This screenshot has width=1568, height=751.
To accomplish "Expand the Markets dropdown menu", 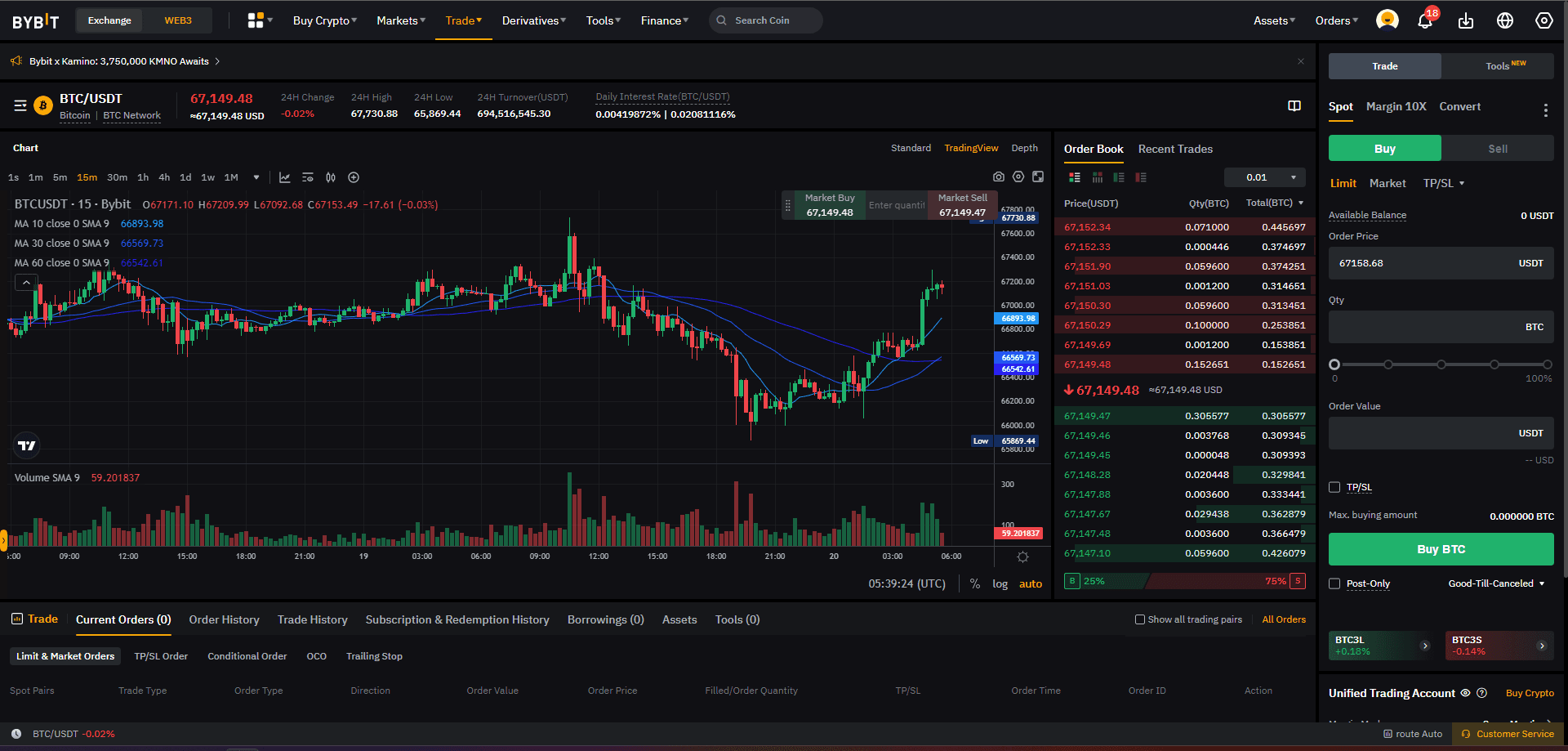I will pyautogui.click(x=401, y=20).
